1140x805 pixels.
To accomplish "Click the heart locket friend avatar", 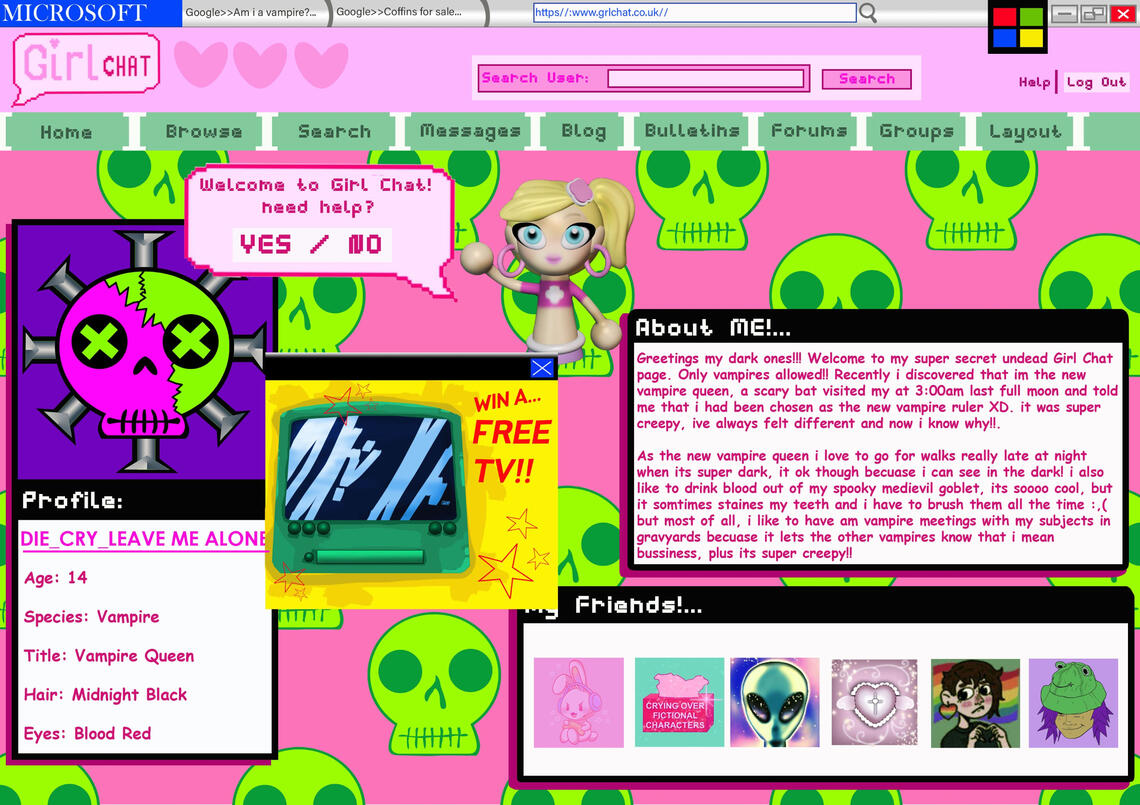I will pos(874,702).
